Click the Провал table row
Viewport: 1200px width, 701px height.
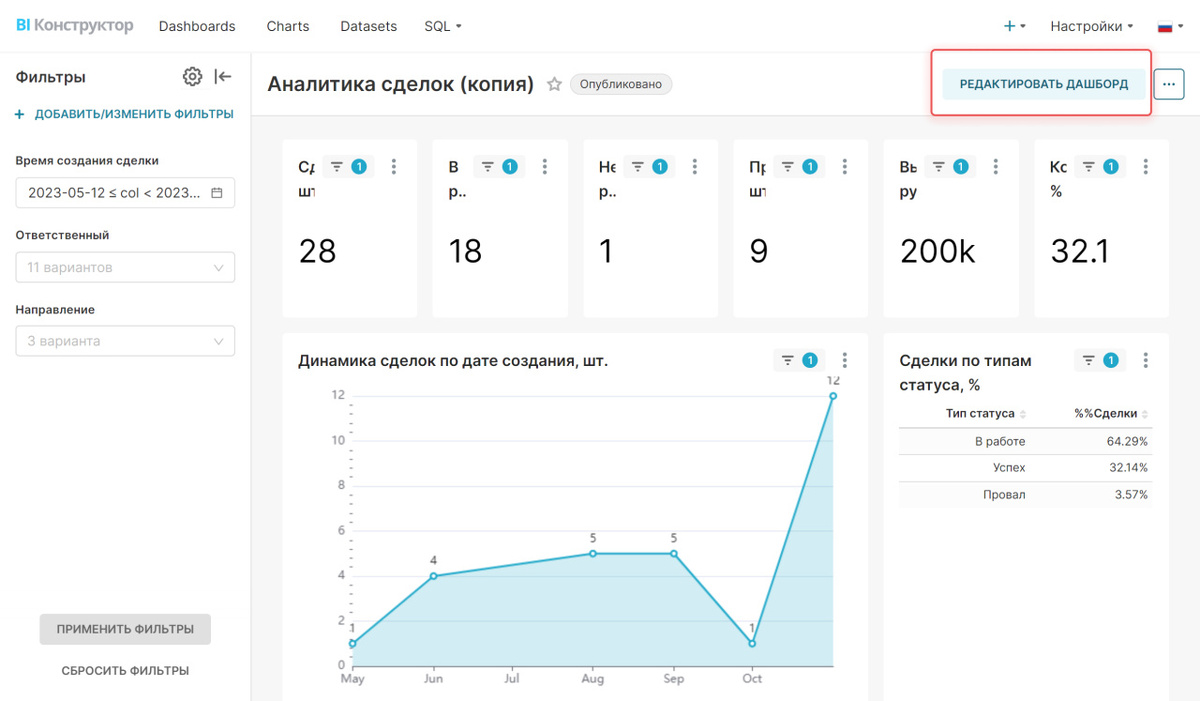click(x=1025, y=494)
